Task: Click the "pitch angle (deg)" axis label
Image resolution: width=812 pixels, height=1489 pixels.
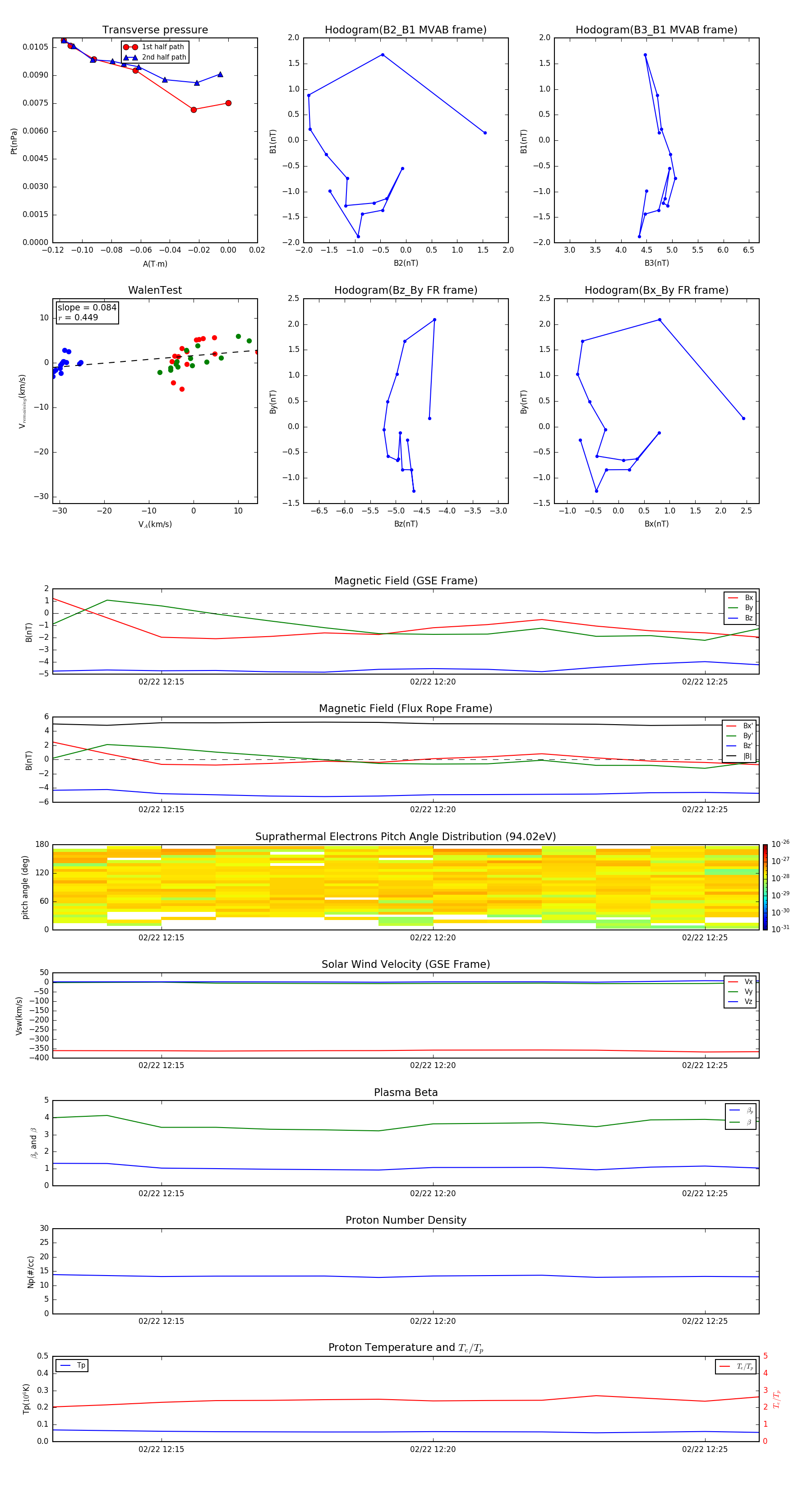Action: pos(25,887)
